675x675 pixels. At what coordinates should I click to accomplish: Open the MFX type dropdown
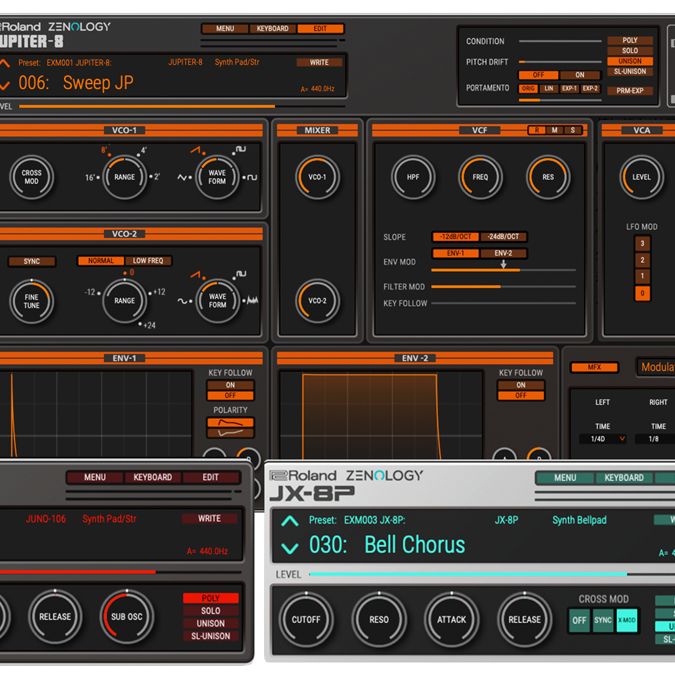click(656, 367)
